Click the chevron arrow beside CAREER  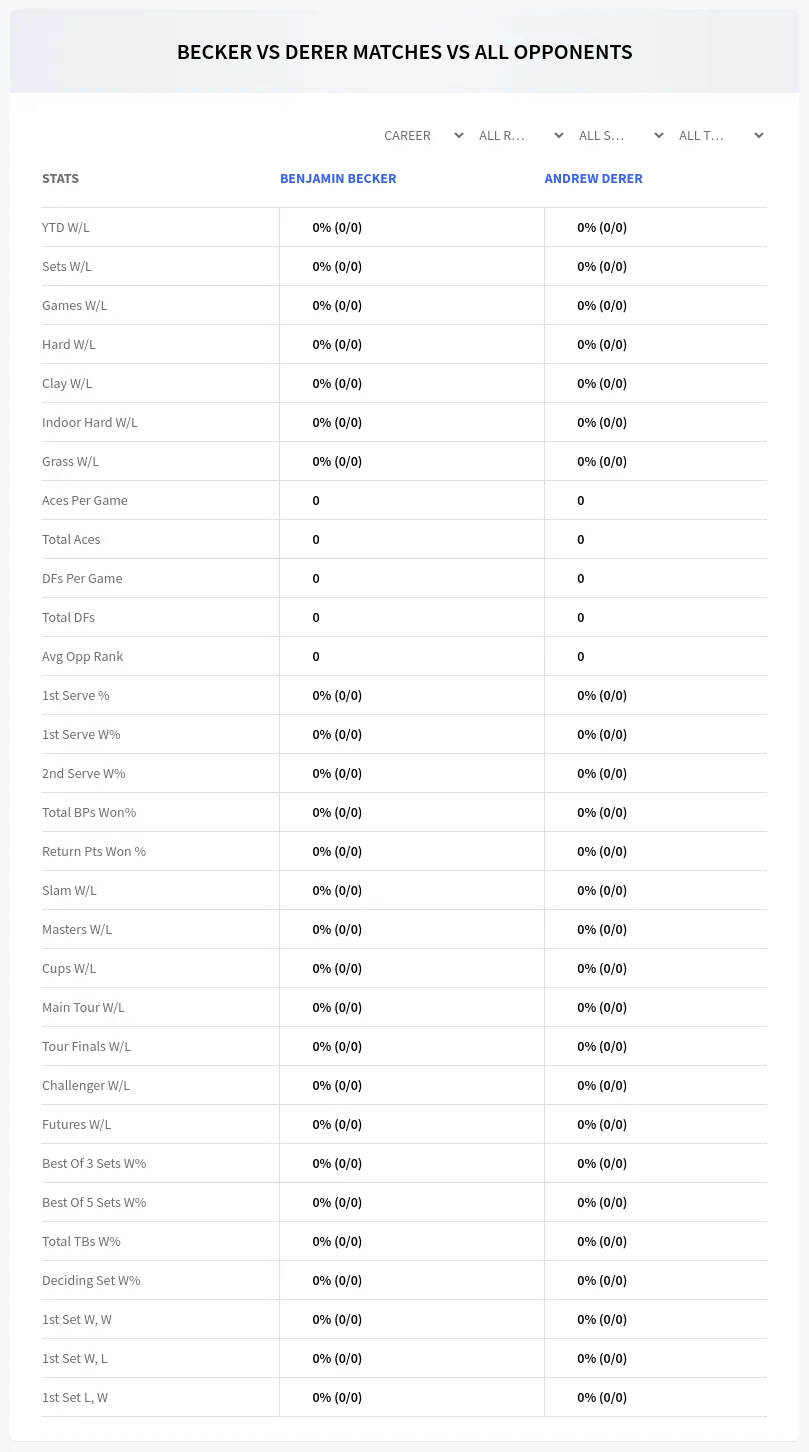point(459,135)
